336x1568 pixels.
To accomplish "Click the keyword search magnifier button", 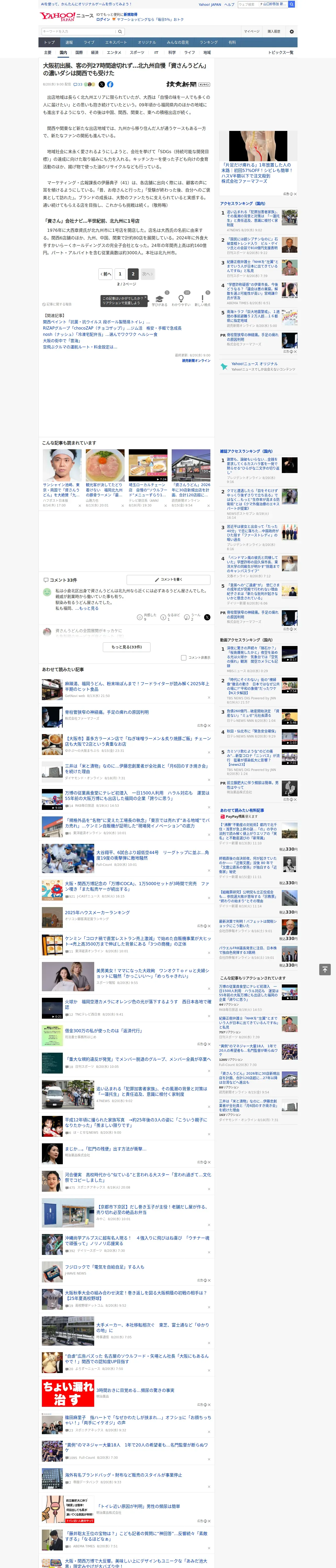I will click(120, 32).
